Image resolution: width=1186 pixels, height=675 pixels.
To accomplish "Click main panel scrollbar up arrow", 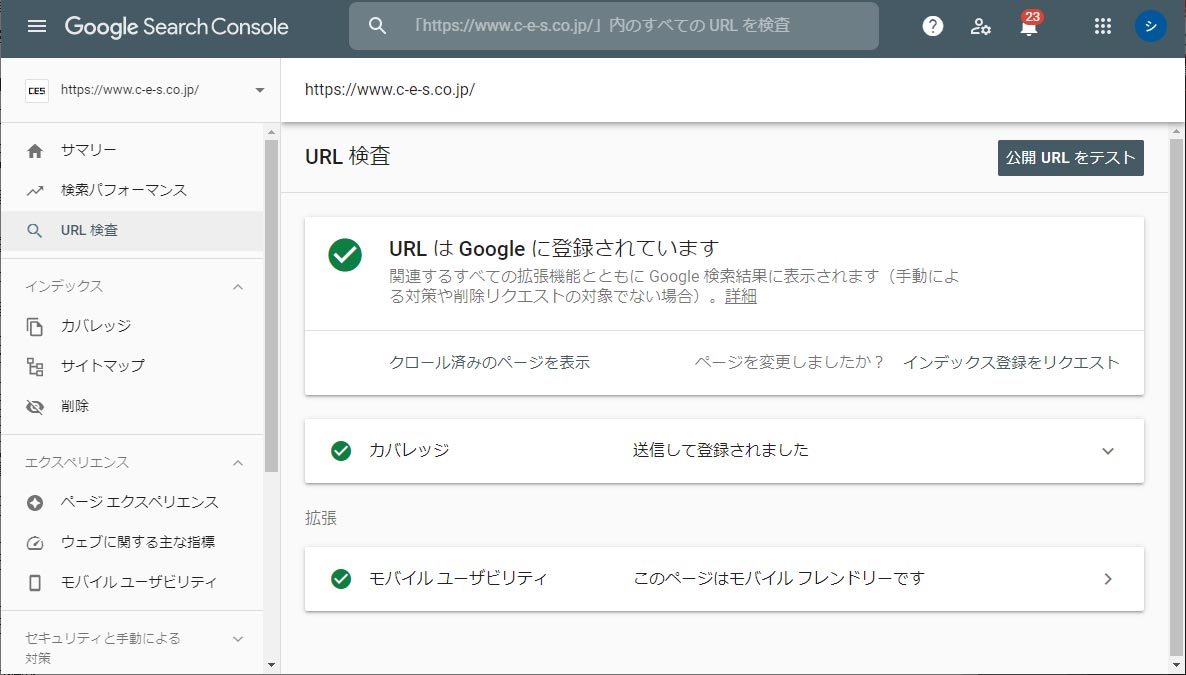I will point(1176,132).
